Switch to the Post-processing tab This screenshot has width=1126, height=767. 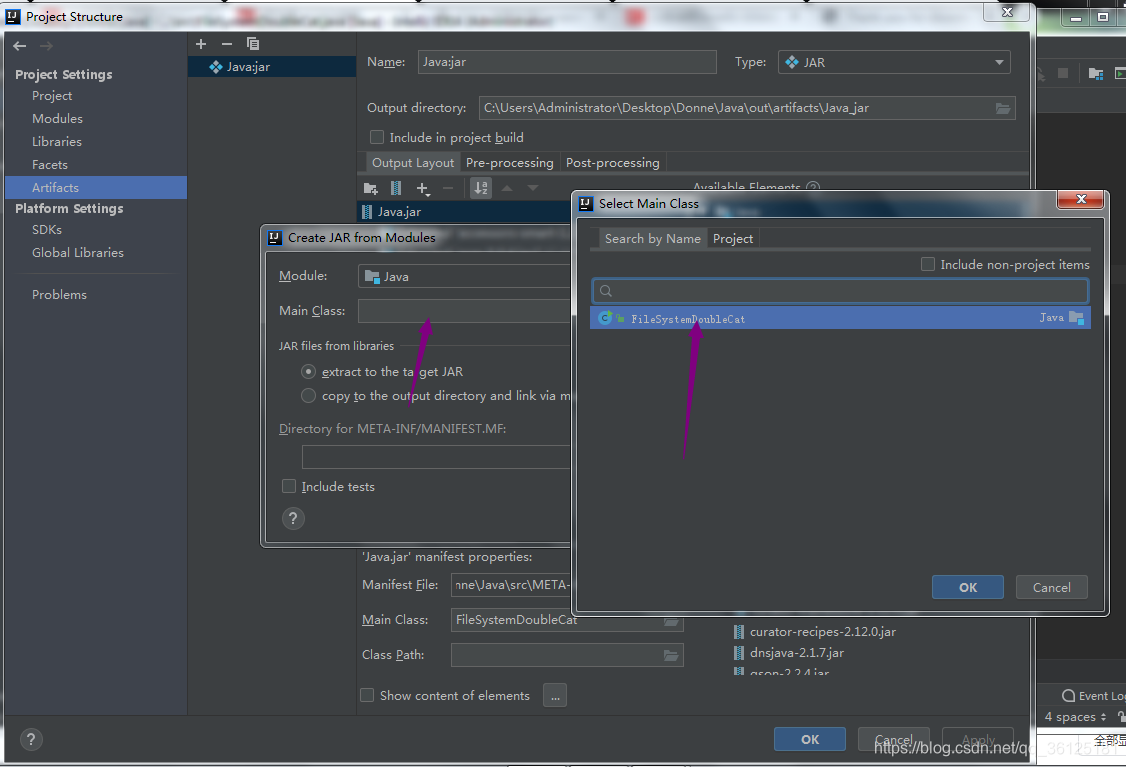[613, 163]
